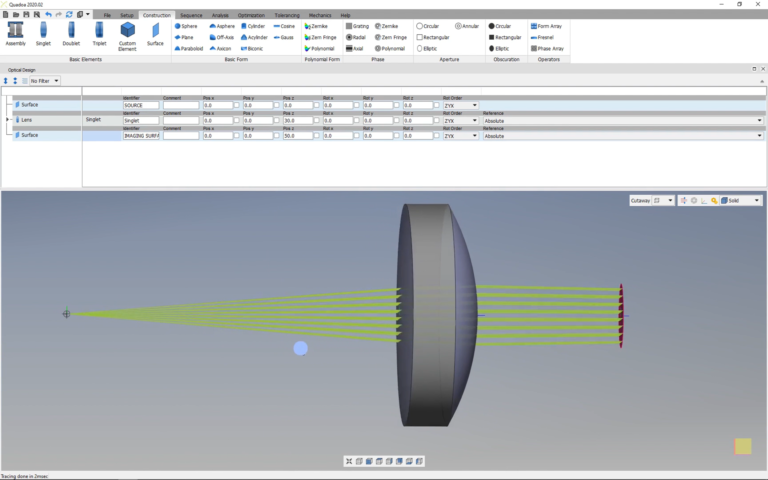The height and width of the screenshot is (480, 768).
Task: Choose Cylinder basic form
Action: click(x=253, y=26)
